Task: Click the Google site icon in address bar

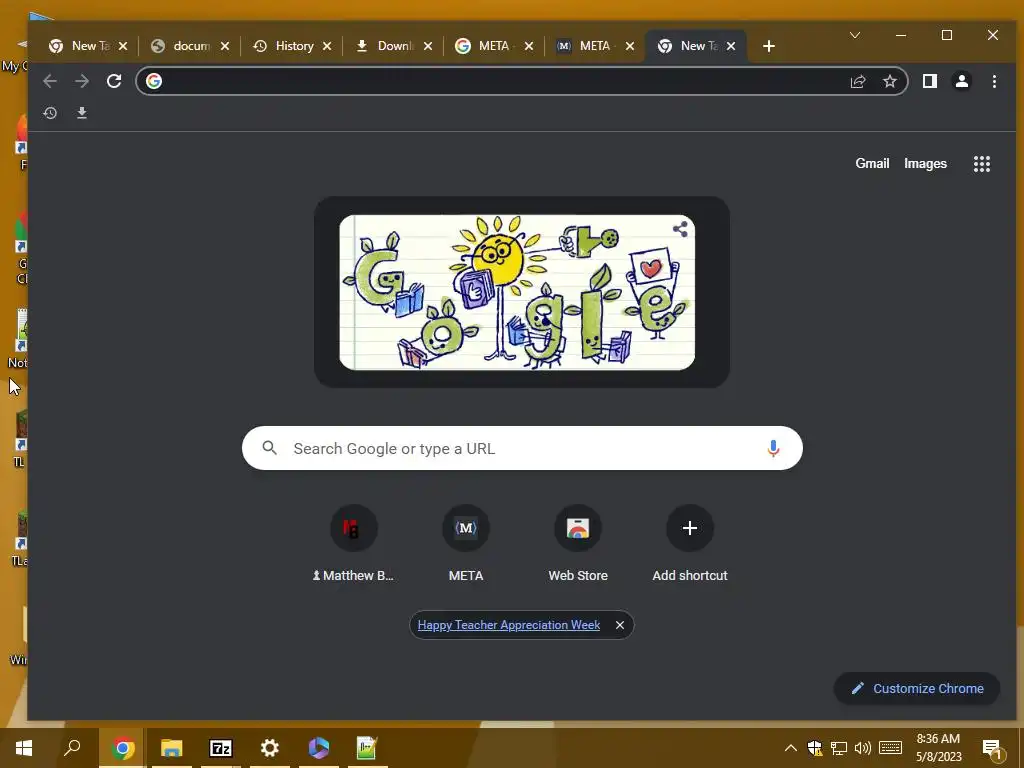Action: [154, 81]
